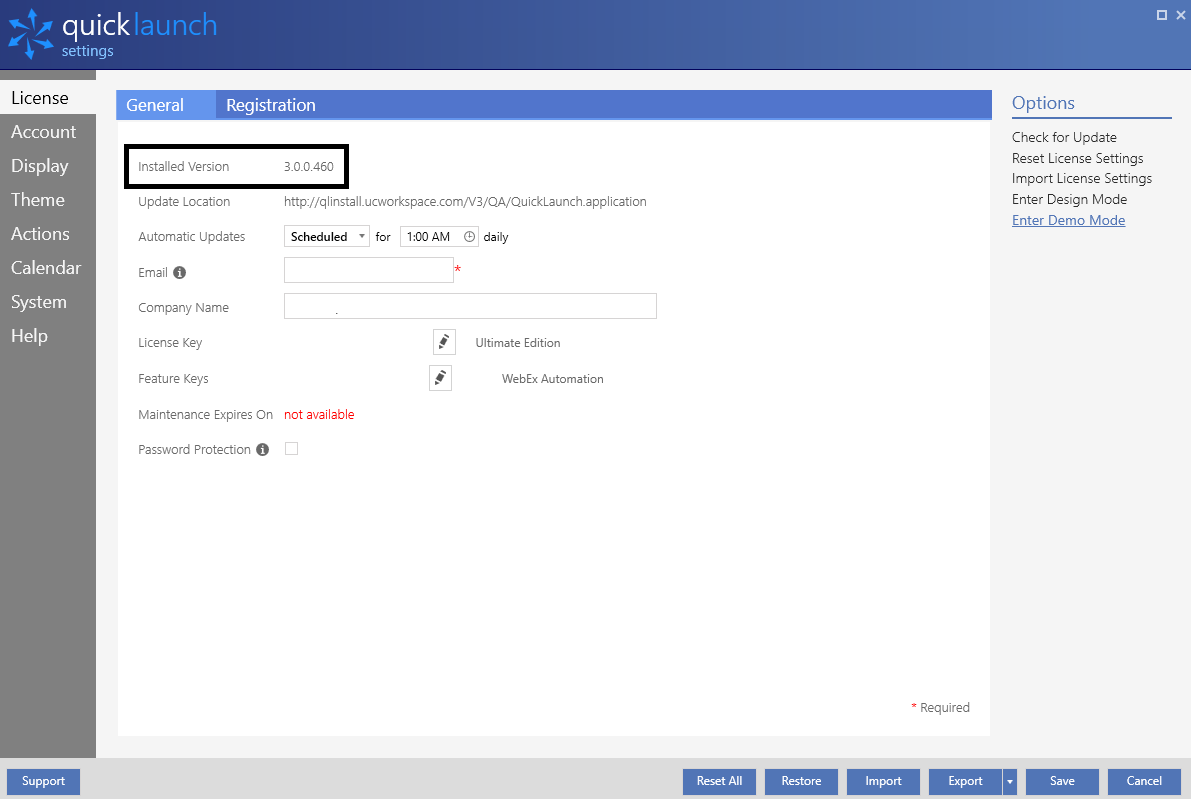Click inside the Email input field
The image size is (1191, 799).
point(368,269)
